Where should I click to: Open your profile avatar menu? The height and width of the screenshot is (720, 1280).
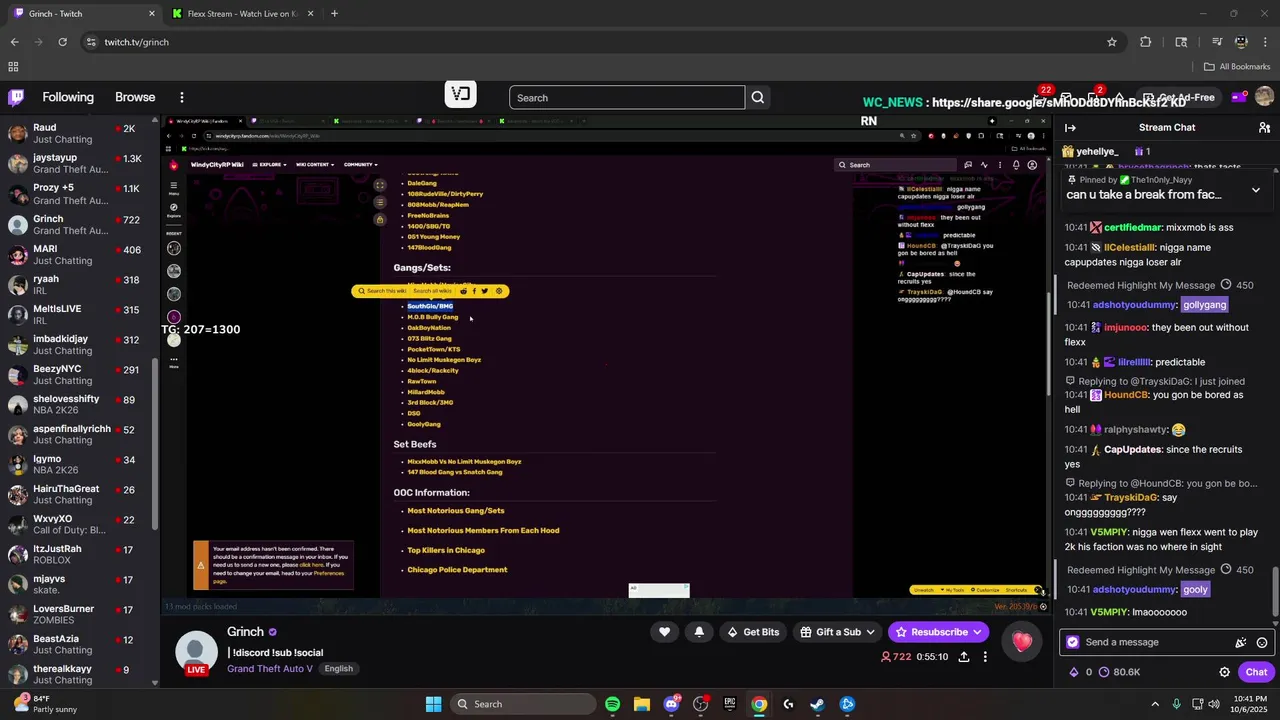point(1264,97)
